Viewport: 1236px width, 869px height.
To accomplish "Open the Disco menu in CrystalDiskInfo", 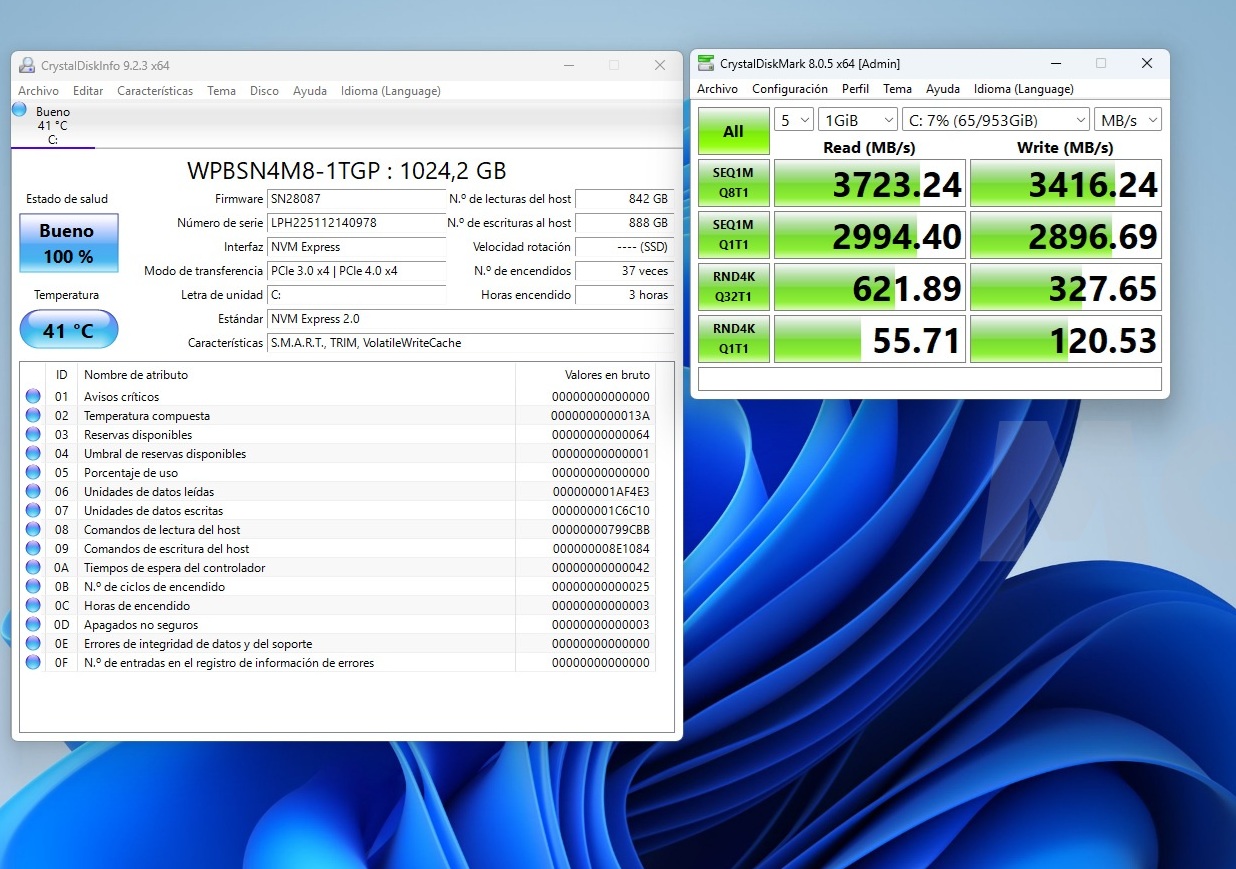I will pyautogui.click(x=264, y=91).
